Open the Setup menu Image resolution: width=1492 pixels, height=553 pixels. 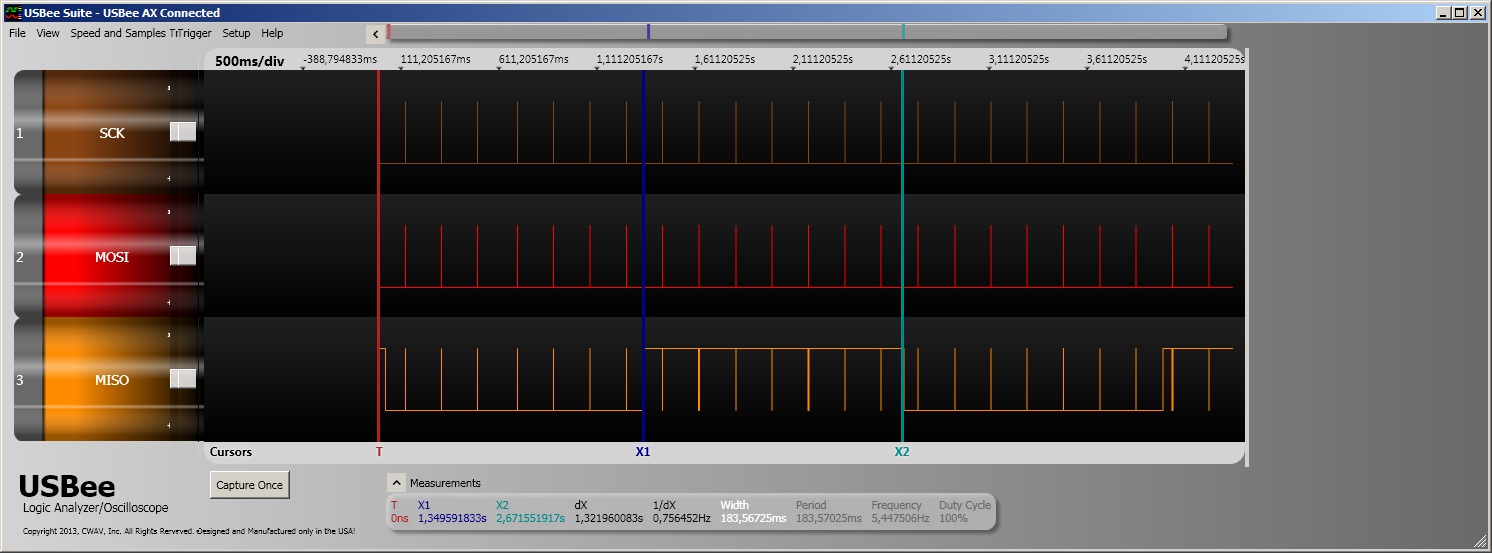pos(236,33)
